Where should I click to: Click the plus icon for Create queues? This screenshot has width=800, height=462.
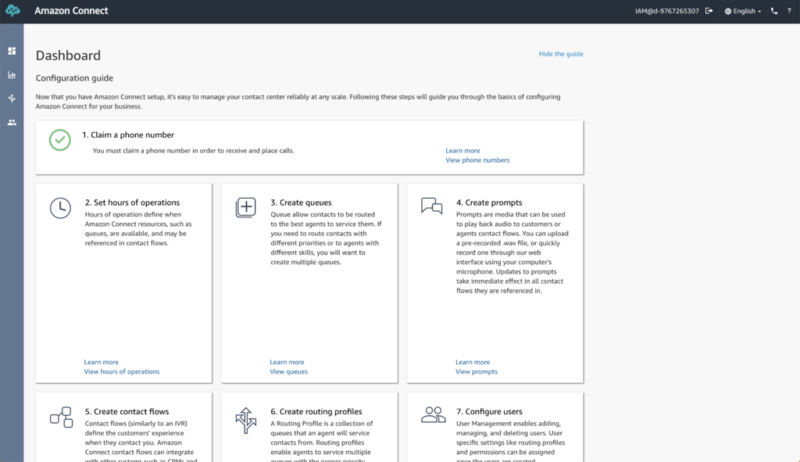tap(245, 208)
